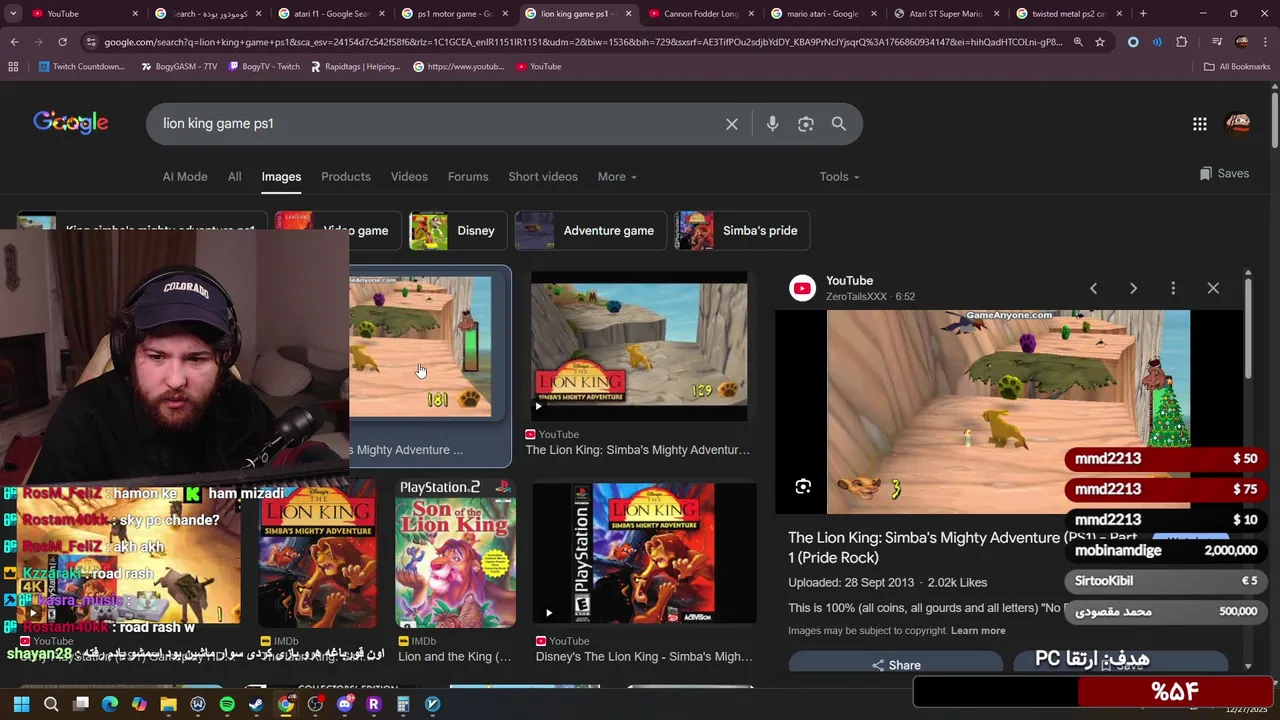Select the Forums tab
Screen dimensions: 1280x720
[x=468, y=177]
